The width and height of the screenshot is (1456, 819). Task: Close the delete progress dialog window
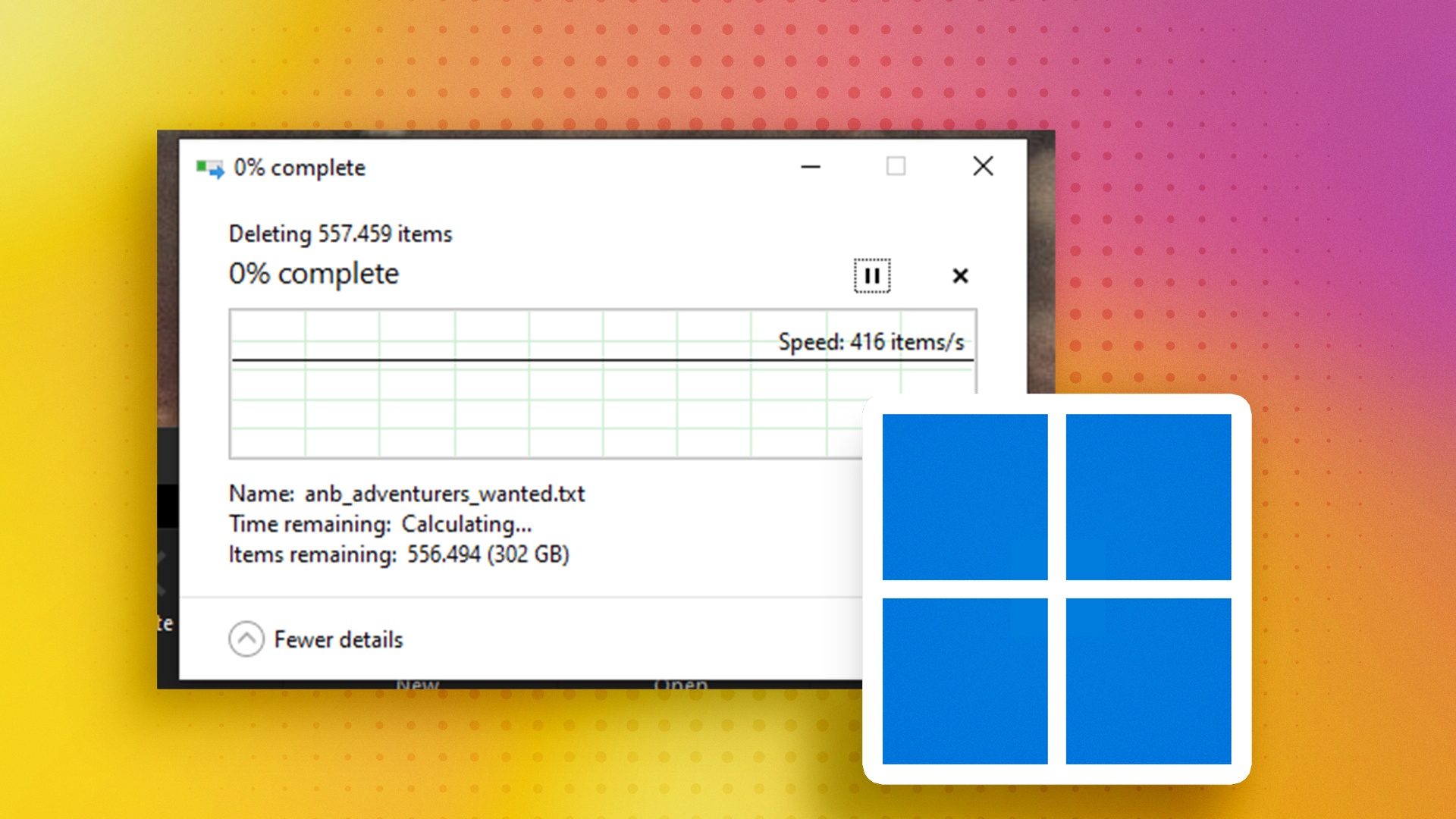[x=983, y=166]
